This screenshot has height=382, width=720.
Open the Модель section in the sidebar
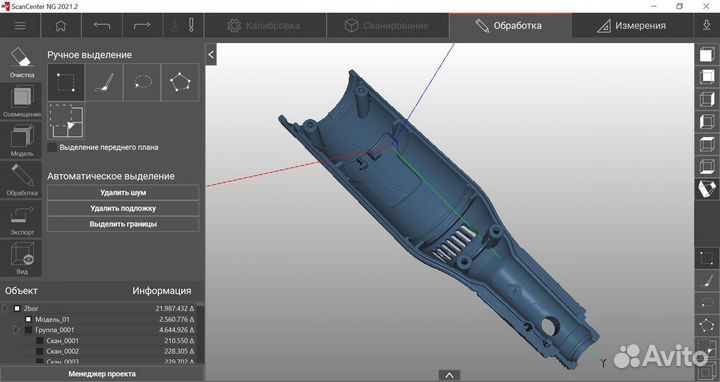click(x=21, y=140)
